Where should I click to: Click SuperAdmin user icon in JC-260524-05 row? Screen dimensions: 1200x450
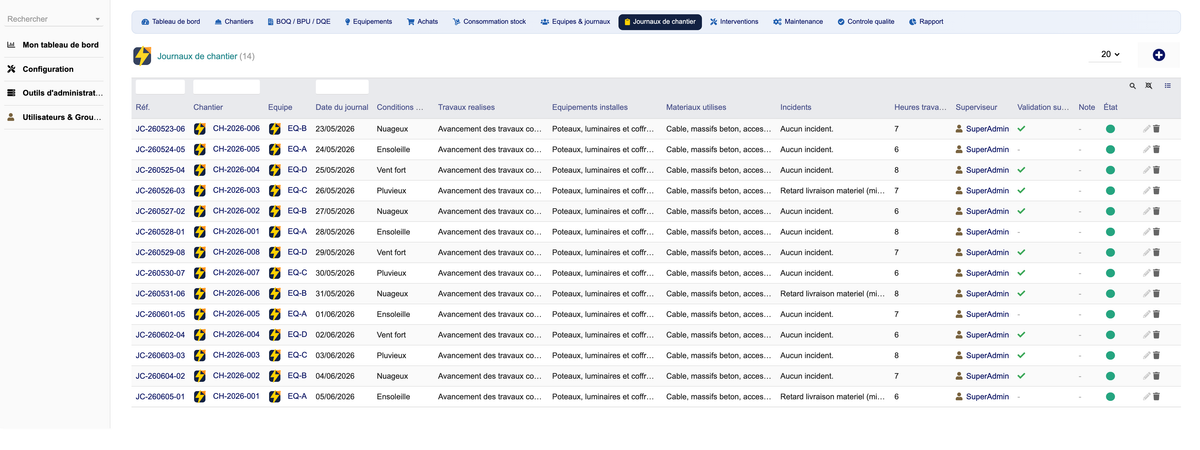[959, 150]
